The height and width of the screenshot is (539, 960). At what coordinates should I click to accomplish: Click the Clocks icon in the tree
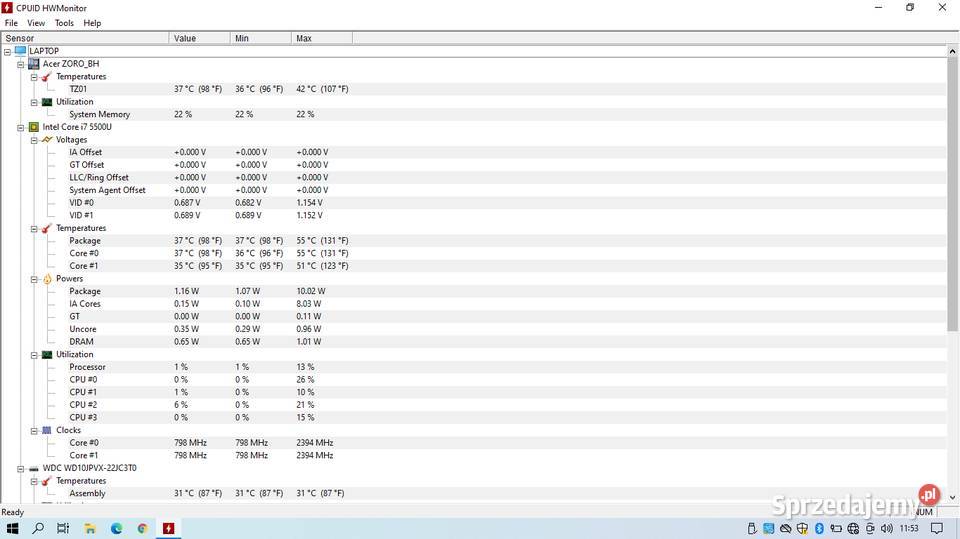pos(47,431)
